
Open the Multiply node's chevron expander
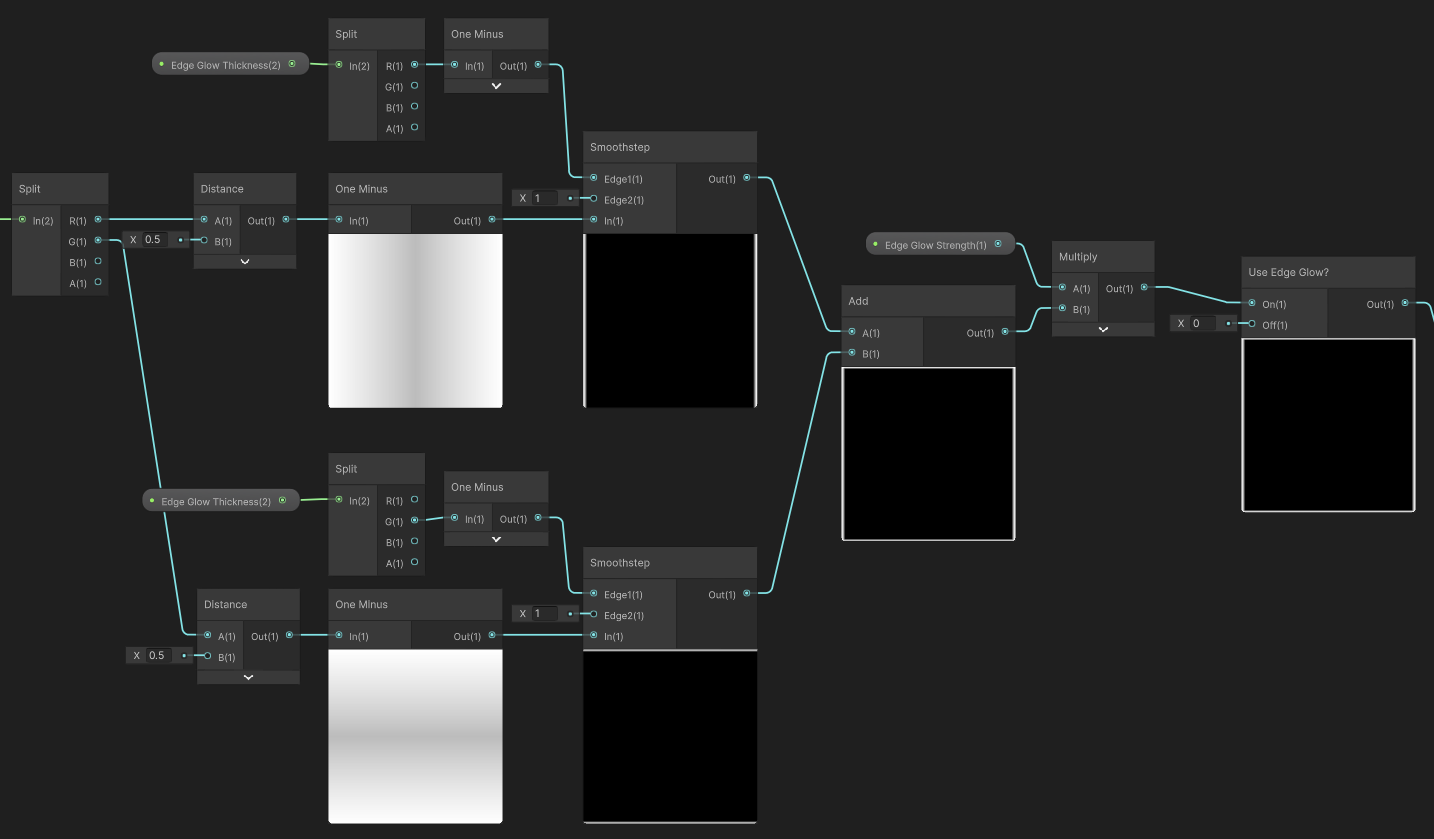(x=1103, y=328)
